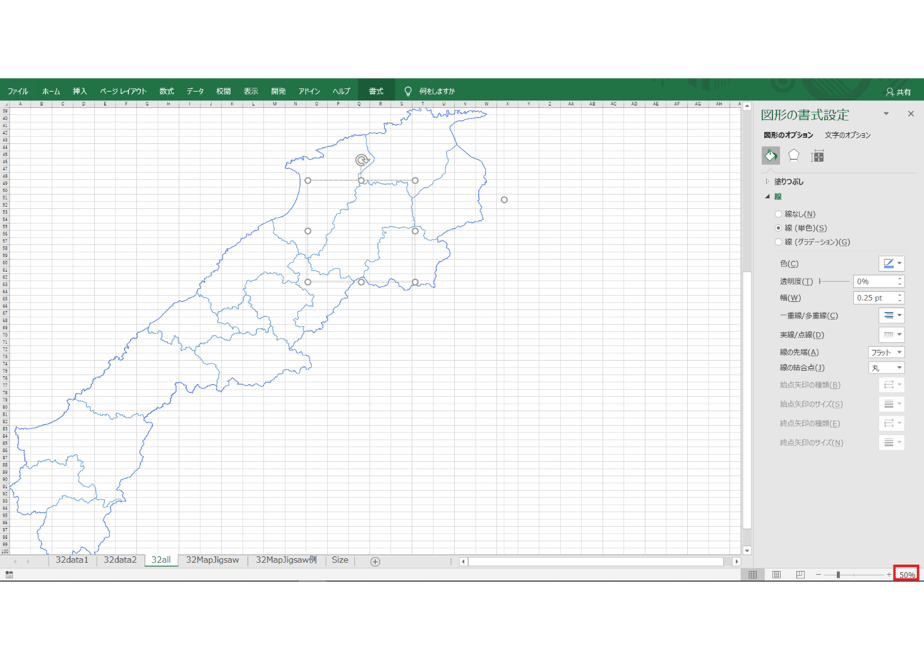
Task: Open the アドイン ribbon tab
Action: pyautogui.click(x=309, y=91)
